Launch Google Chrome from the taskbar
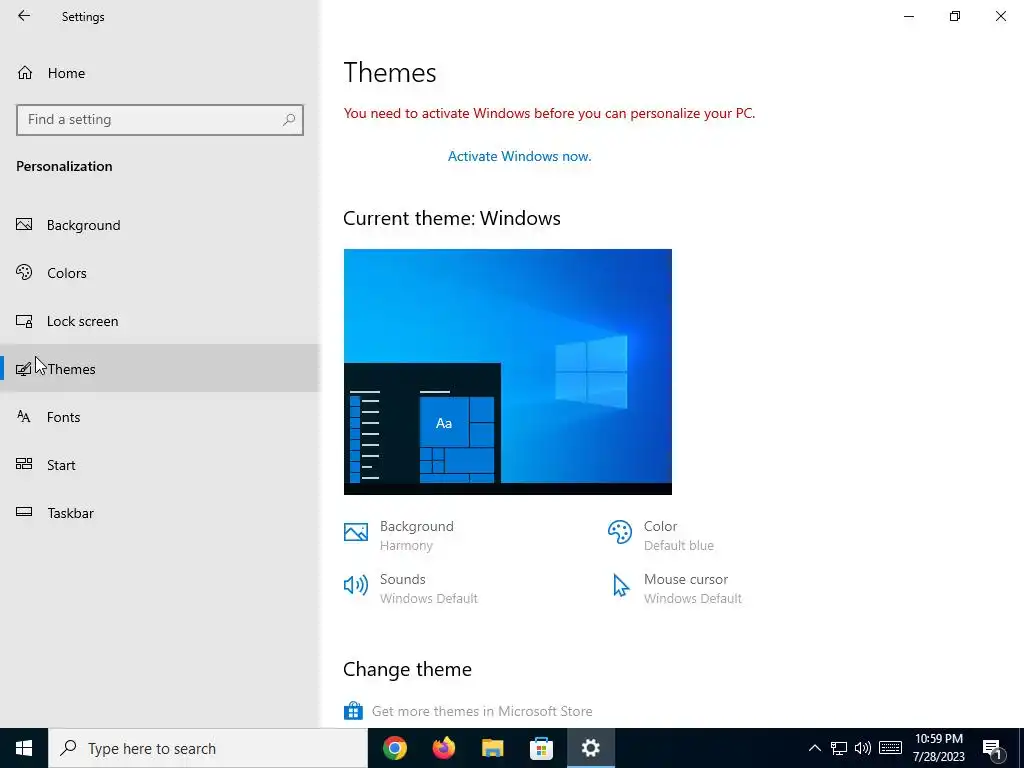1024x768 pixels. click(395, 748)
